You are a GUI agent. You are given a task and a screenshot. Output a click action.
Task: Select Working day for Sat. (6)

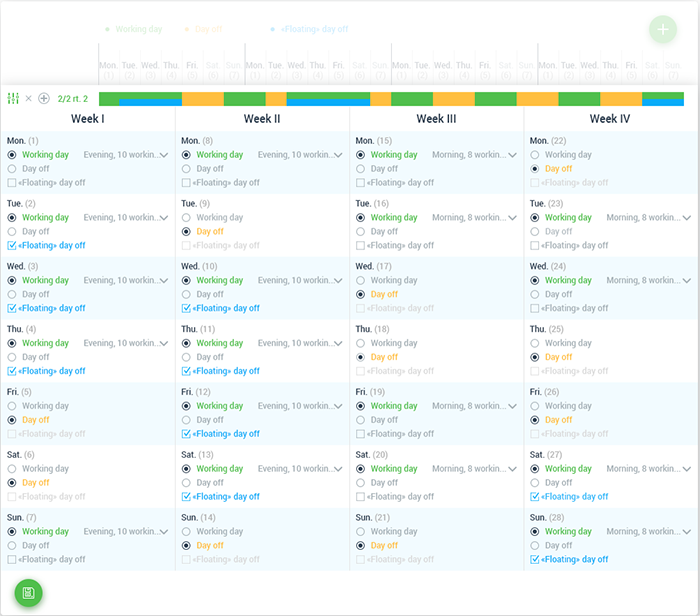[x=12, y=469]
